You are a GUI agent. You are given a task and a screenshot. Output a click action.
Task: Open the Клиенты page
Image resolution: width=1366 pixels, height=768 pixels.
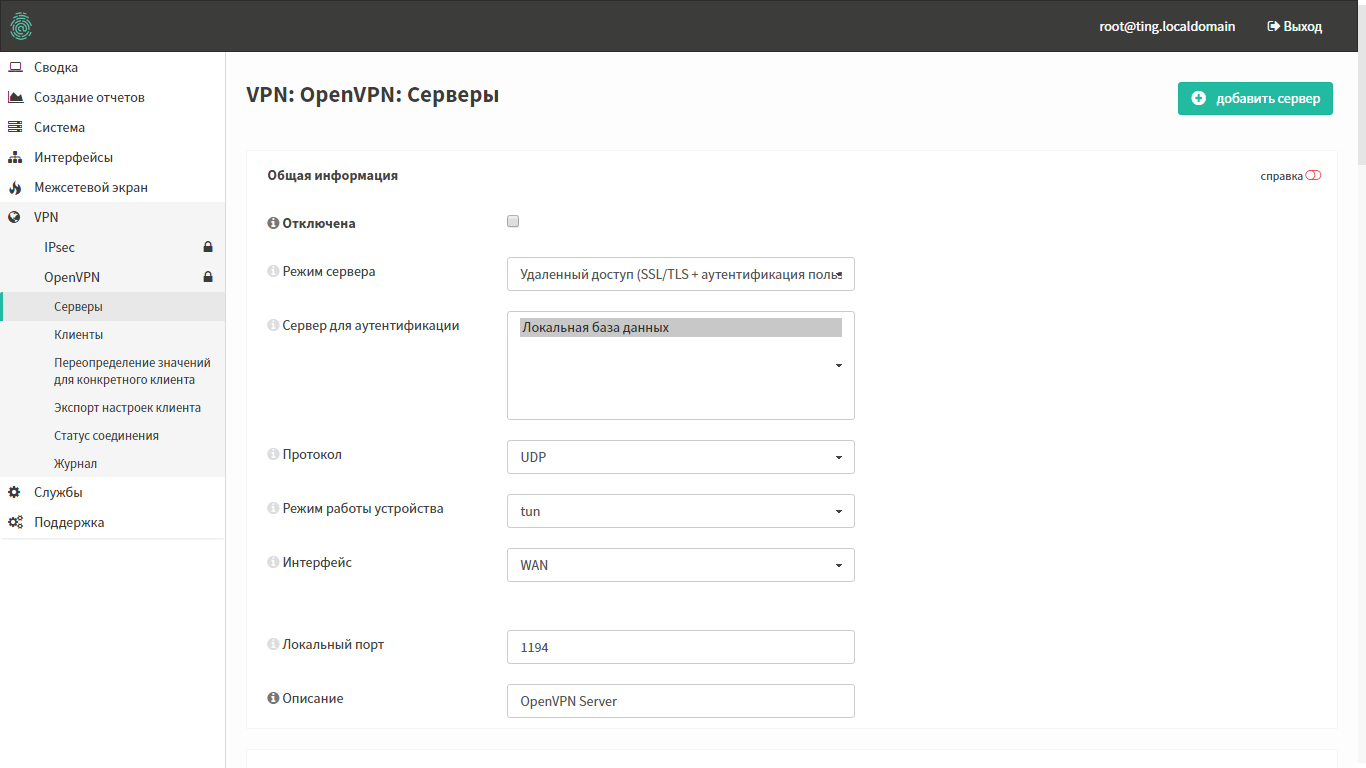coord(112,335)
